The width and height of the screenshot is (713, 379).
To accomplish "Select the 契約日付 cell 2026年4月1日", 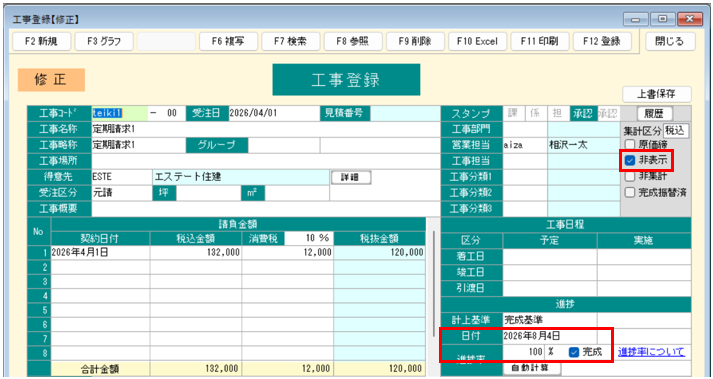I will pos(100,253).
